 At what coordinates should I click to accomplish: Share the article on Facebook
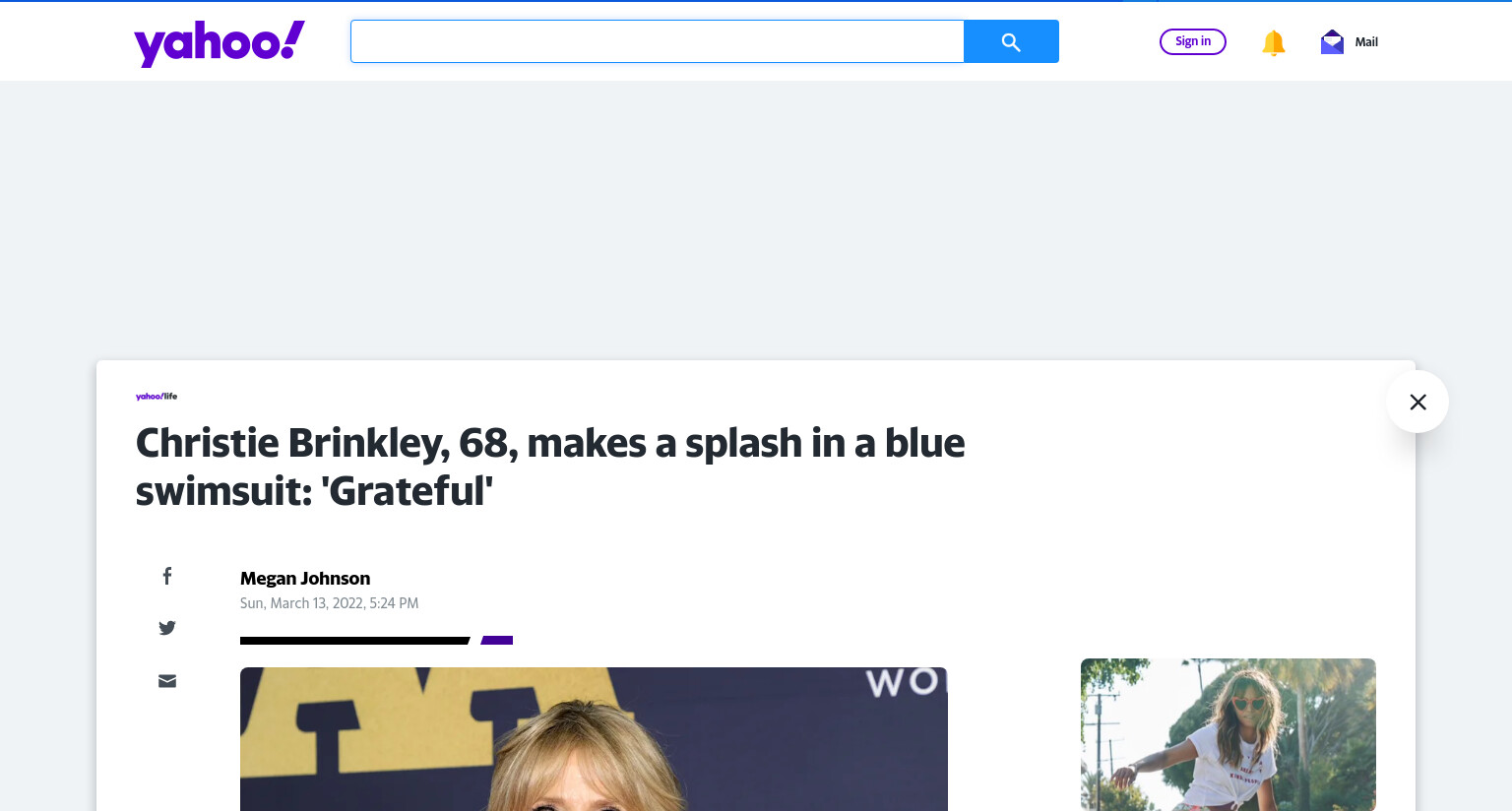[167, 576]
